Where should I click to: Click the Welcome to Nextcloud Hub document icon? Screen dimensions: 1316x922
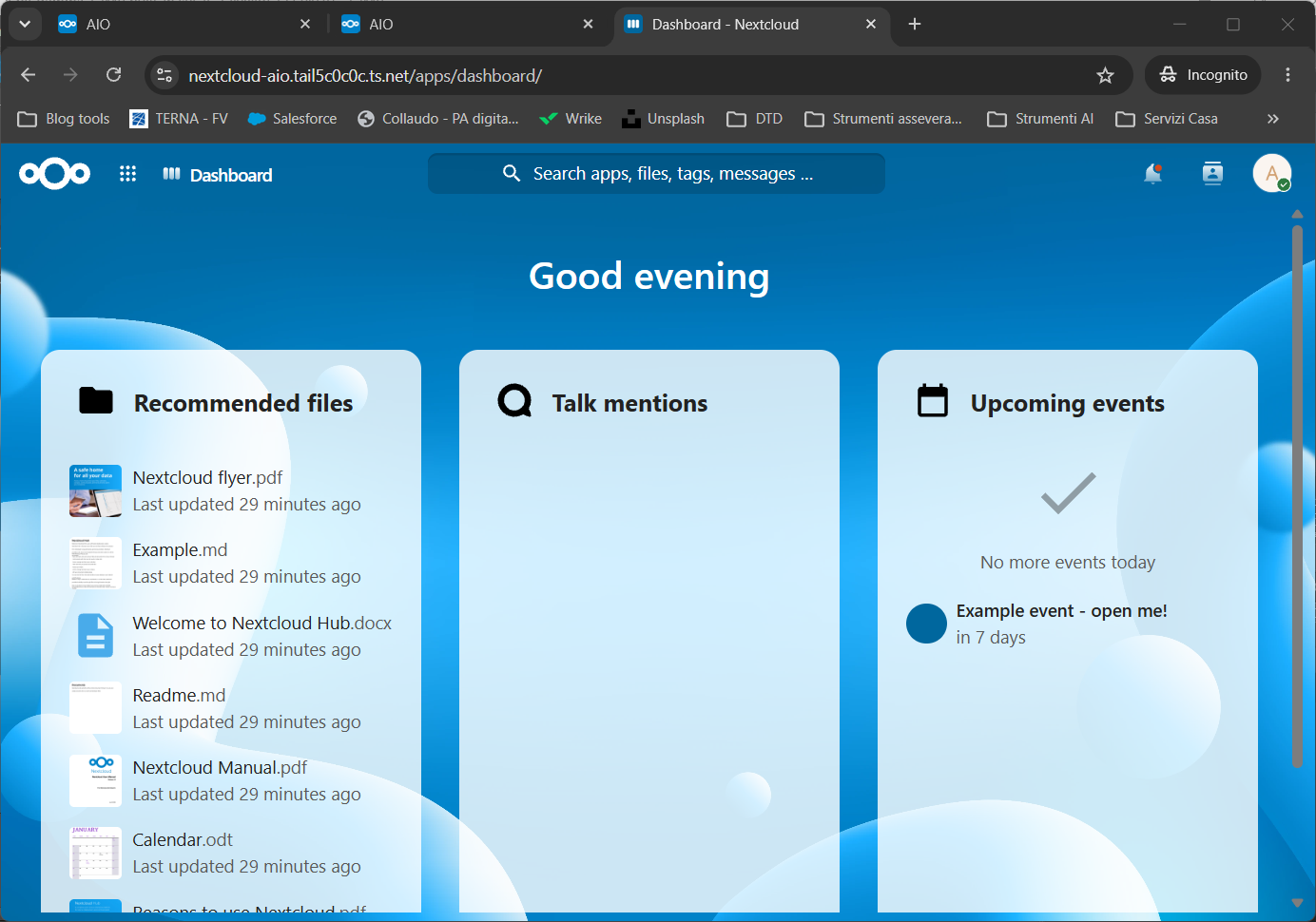pos(95,636)
